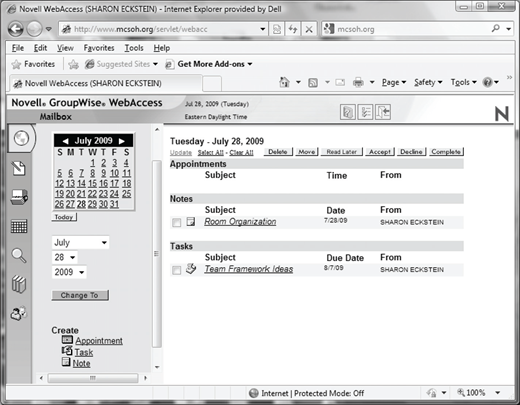This screenshot has width=520, height=405.
Task: Open the calendar grid icon in sidebar
Action: tap(19, 226)
